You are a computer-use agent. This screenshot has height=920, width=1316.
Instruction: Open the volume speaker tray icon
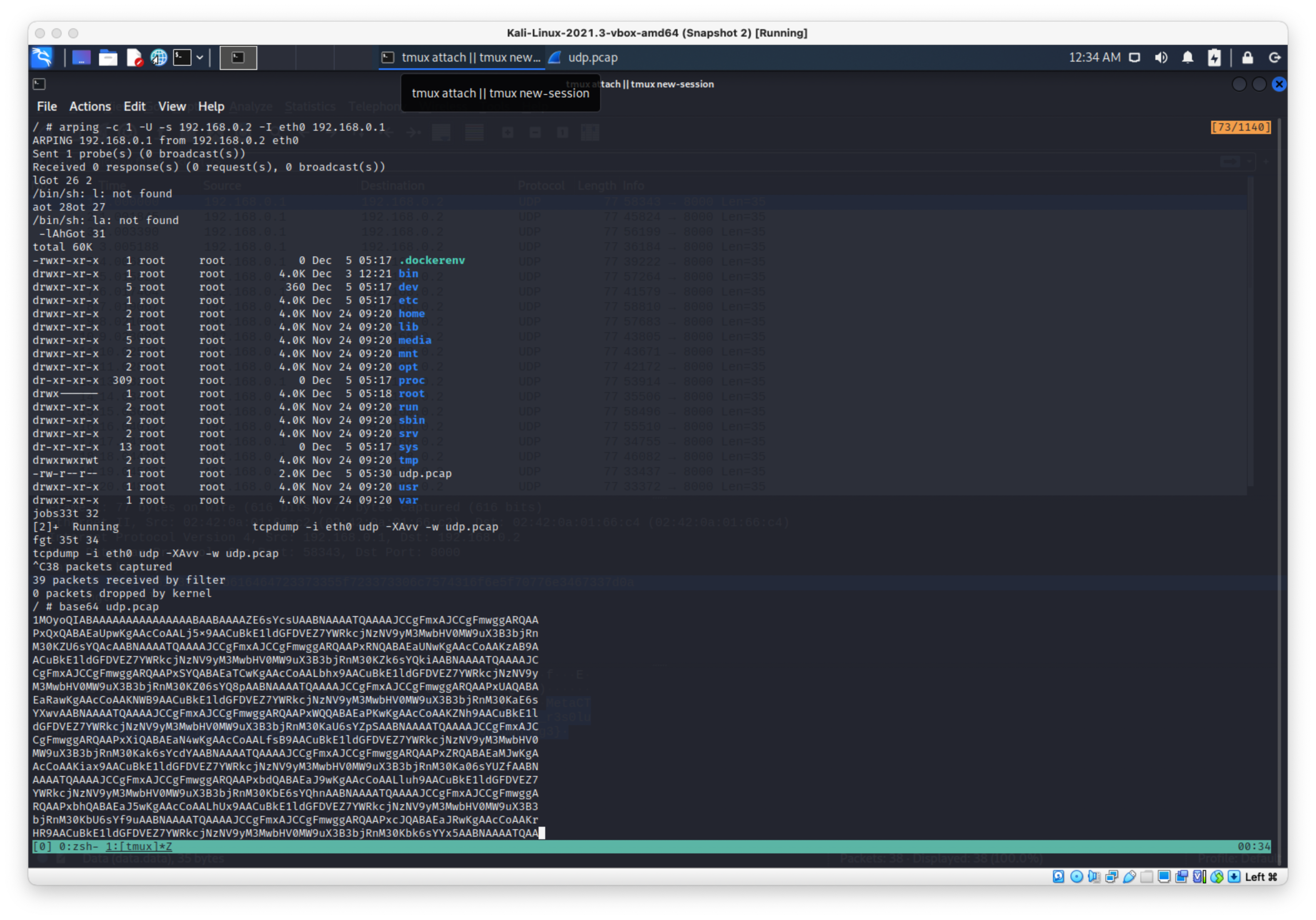[1161, 57]
